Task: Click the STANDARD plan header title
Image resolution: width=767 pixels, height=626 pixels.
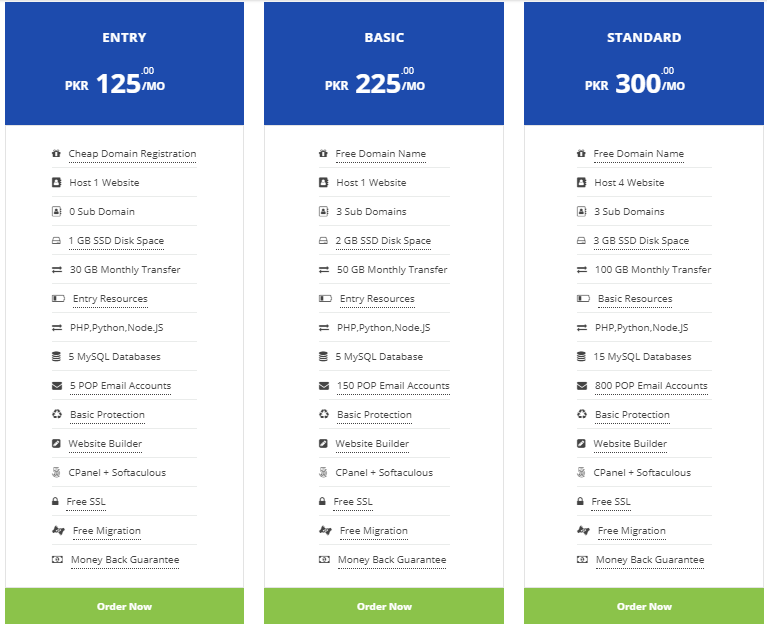Action: point(644,38)
